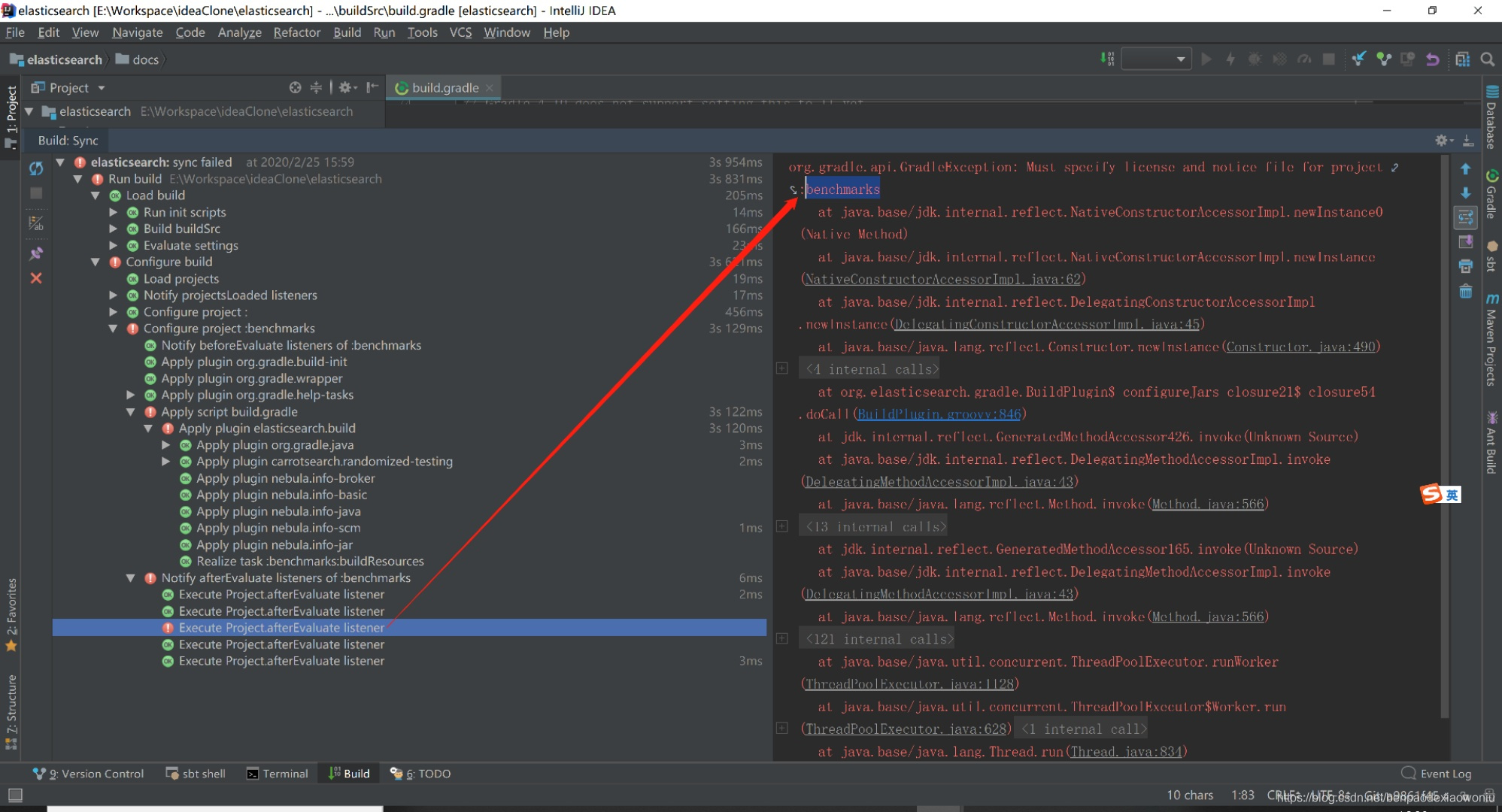Screen dimensions: 1502x812
Task: Toggle soft-wrap in console output
Action: pyautogui.click(x=1465, y=218)
